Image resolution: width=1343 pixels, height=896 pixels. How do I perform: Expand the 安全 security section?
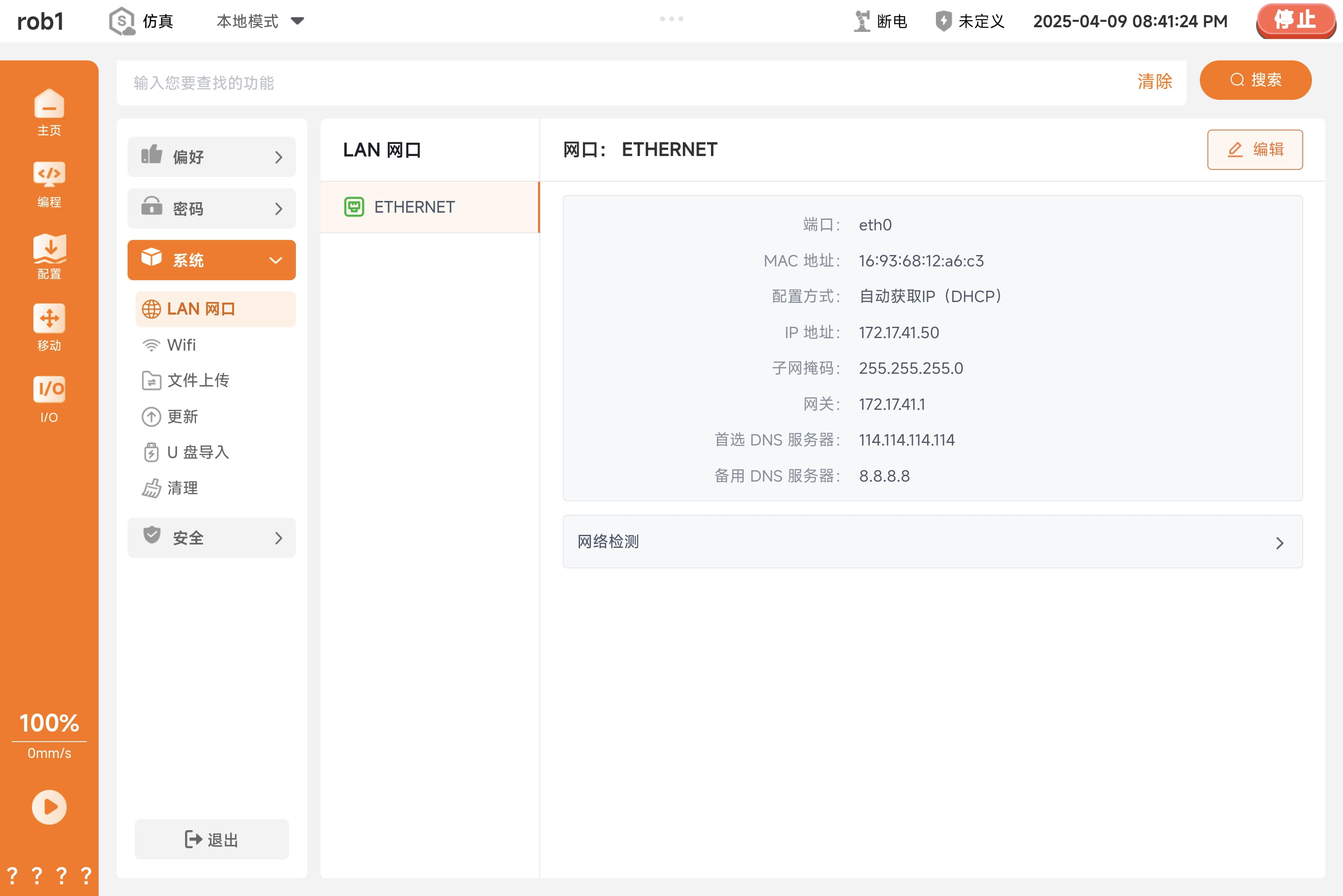212,538
